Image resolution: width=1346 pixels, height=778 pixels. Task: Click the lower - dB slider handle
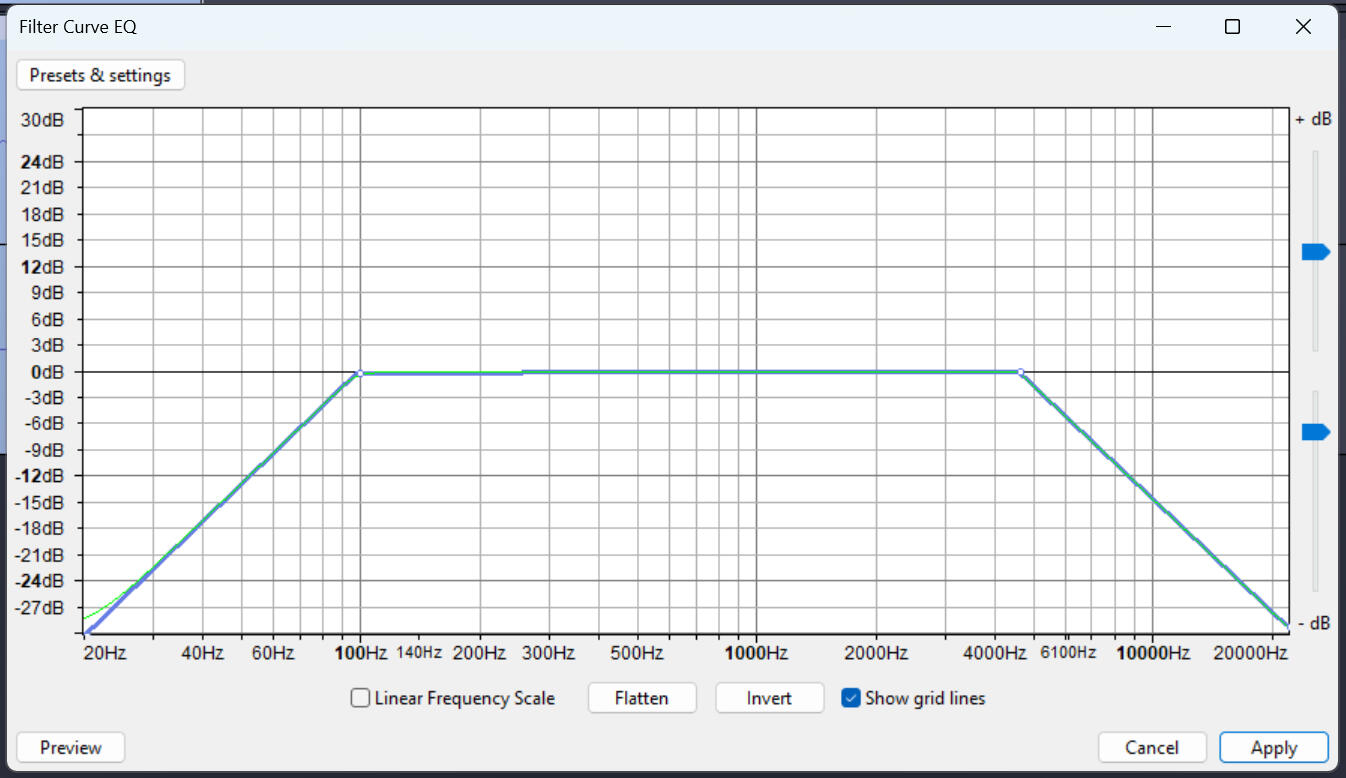tap(1315, 432)
